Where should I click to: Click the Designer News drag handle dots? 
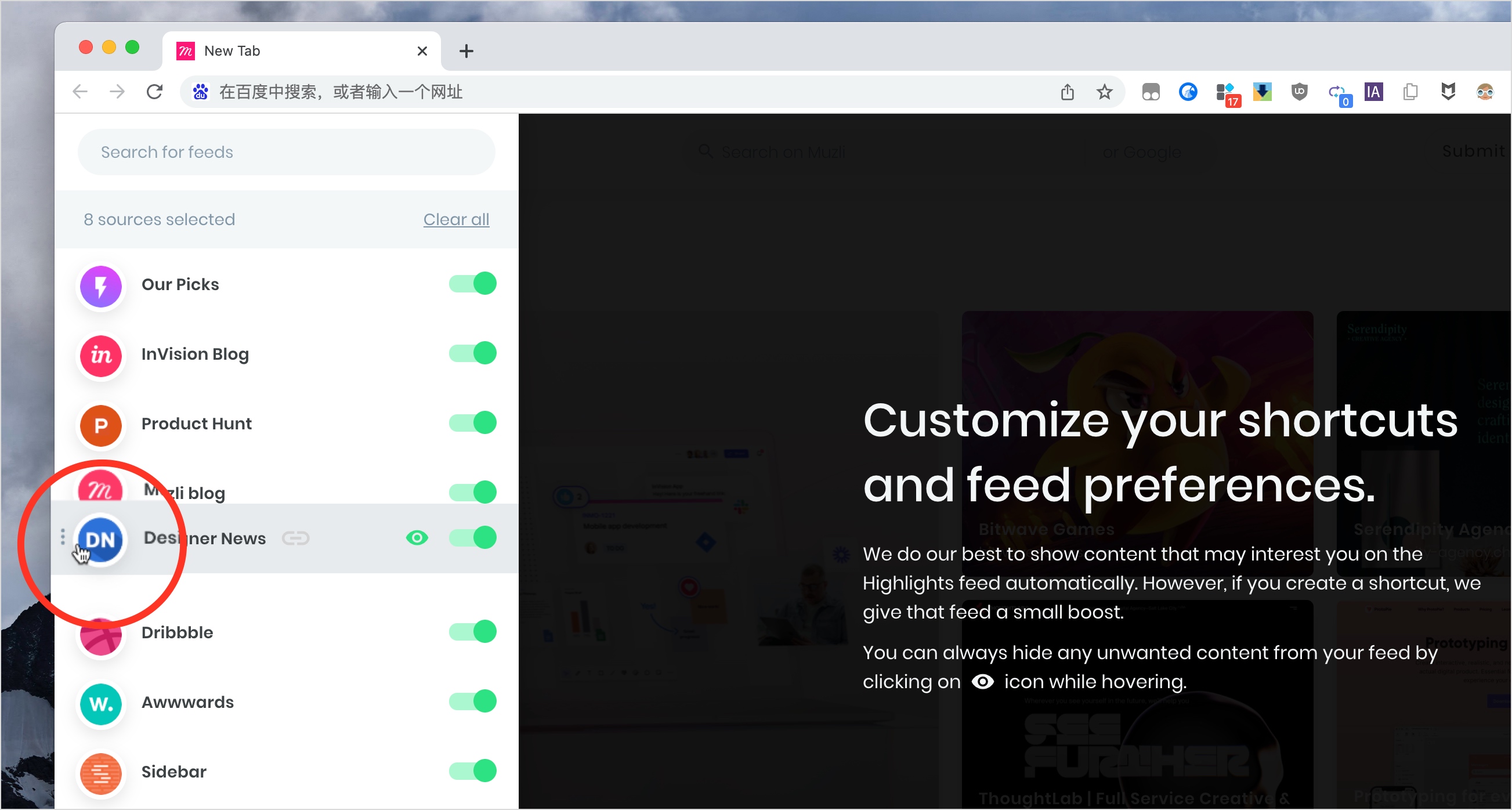pyautogui.click(x=63, y=537)
